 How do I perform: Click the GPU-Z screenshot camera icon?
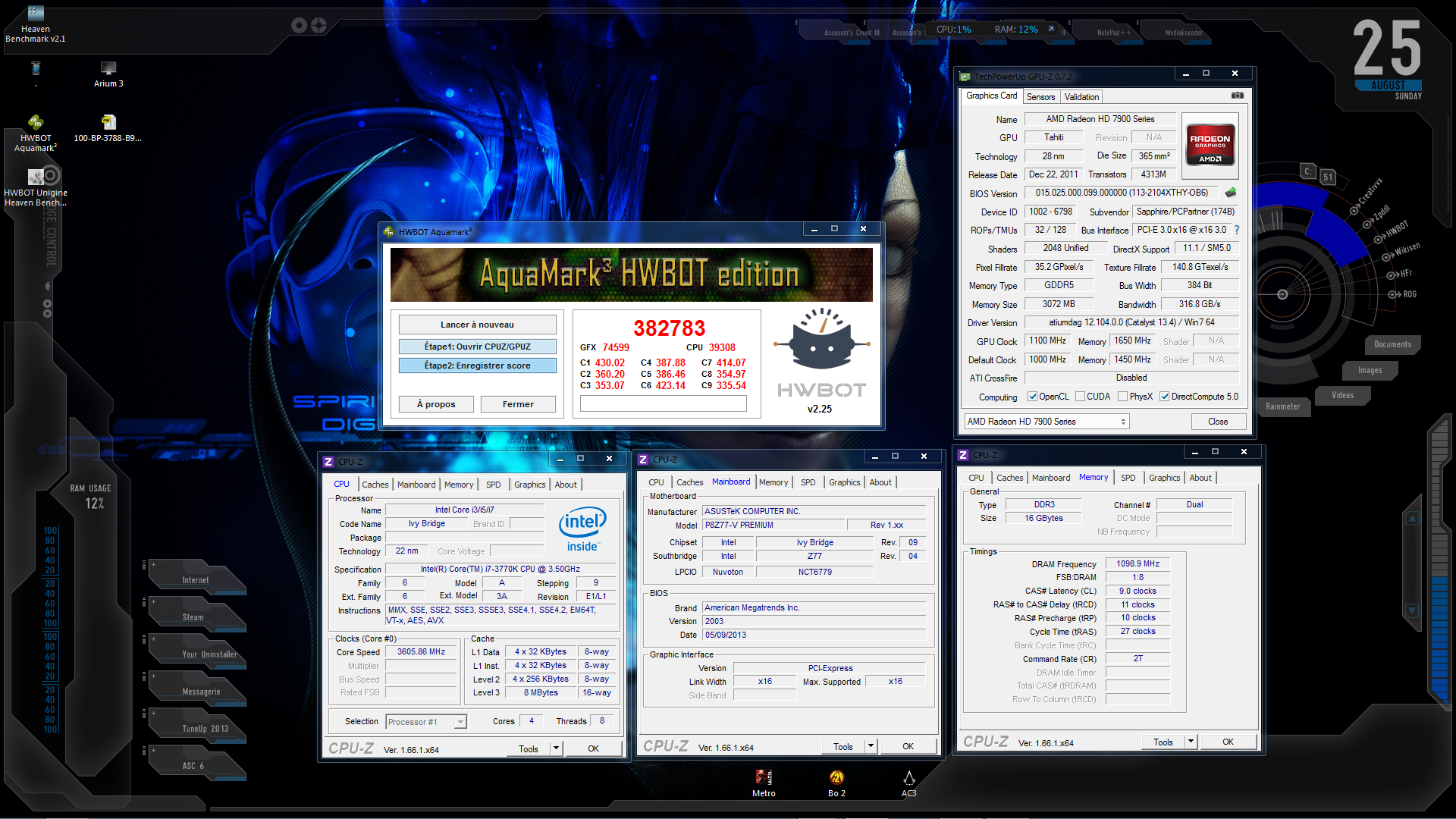[x=1238, y=96]
